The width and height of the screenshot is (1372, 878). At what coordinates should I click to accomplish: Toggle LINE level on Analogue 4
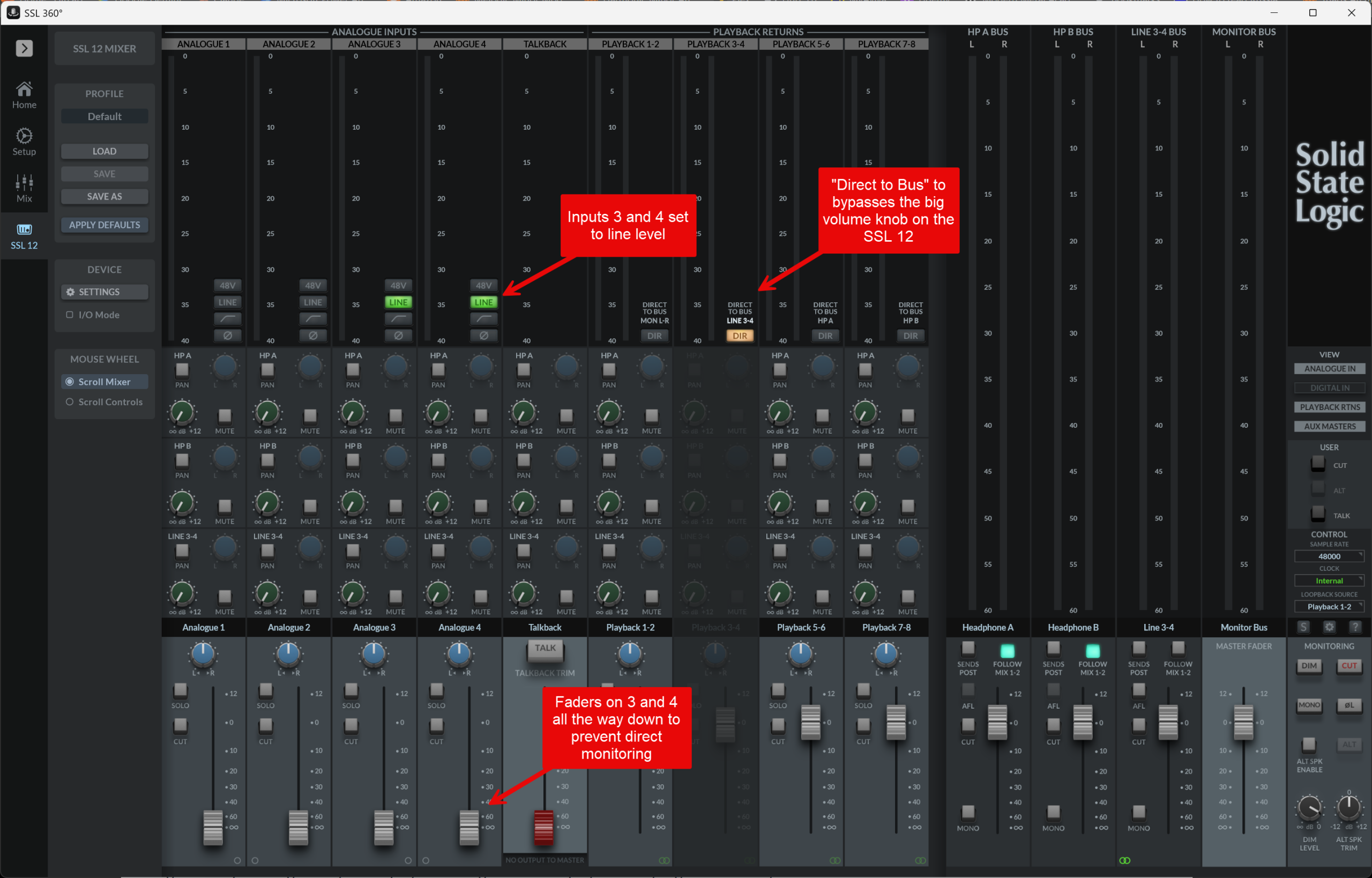[484, 302]
